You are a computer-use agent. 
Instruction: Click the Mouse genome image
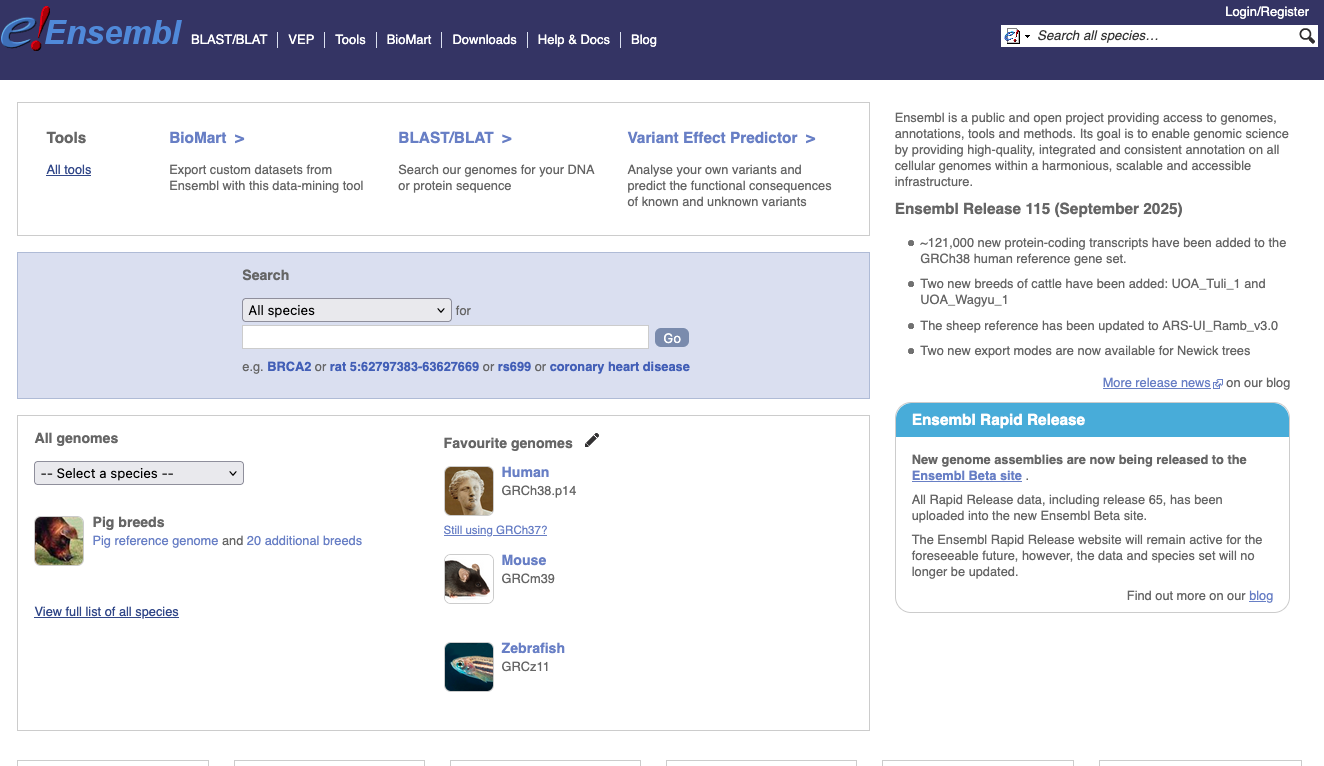tap(469, 579)
